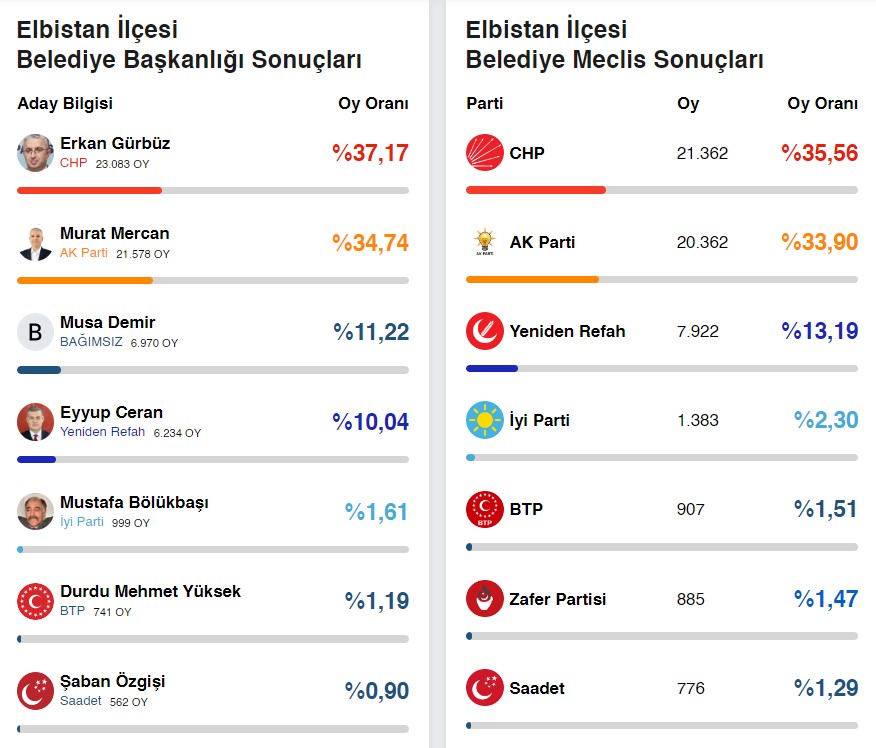Click the Yeniden Refah party logo
Screen dimensions: 876x748
(x=485, y=331)
